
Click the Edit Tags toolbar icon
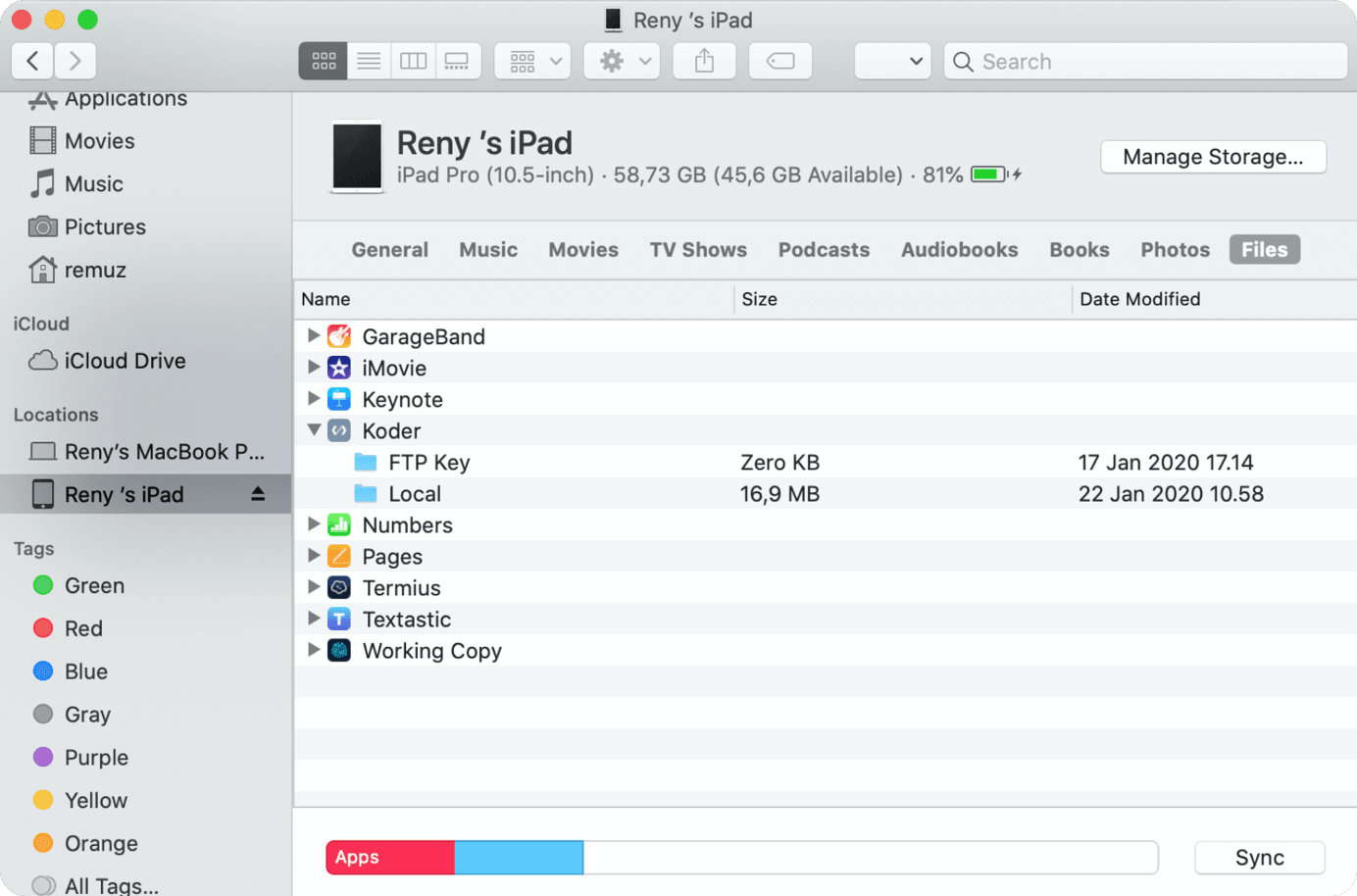[780, 61]
